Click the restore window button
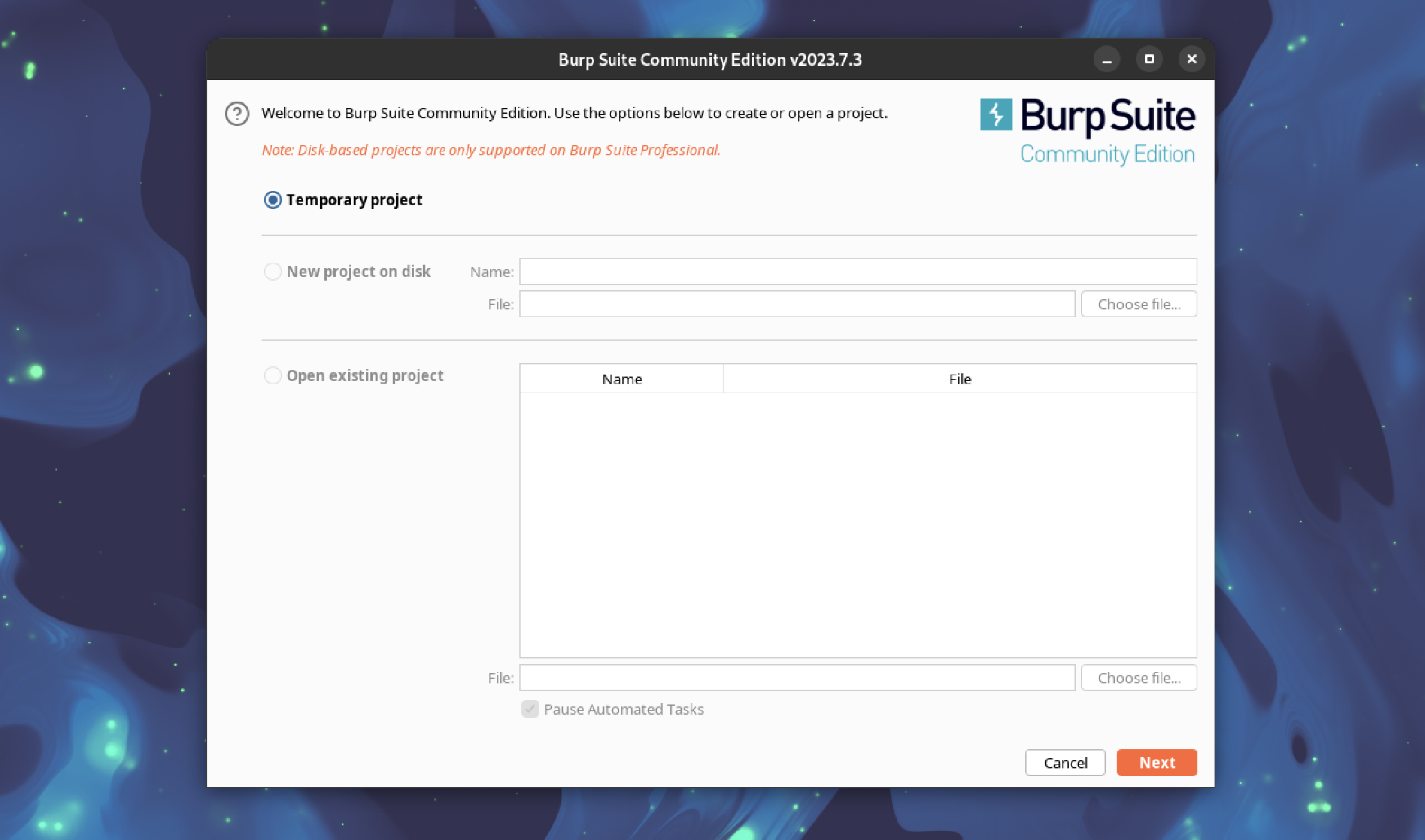1425x840 pixels. point(1149,59)
